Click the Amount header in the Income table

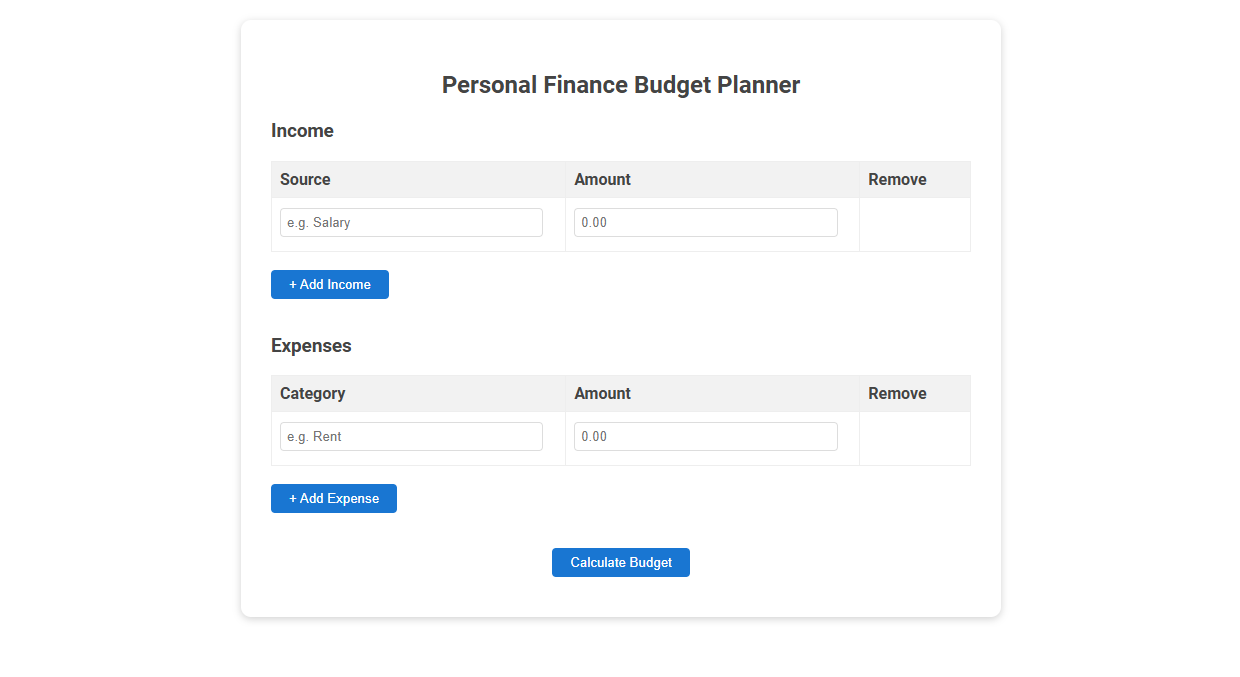tap(602, 179)
